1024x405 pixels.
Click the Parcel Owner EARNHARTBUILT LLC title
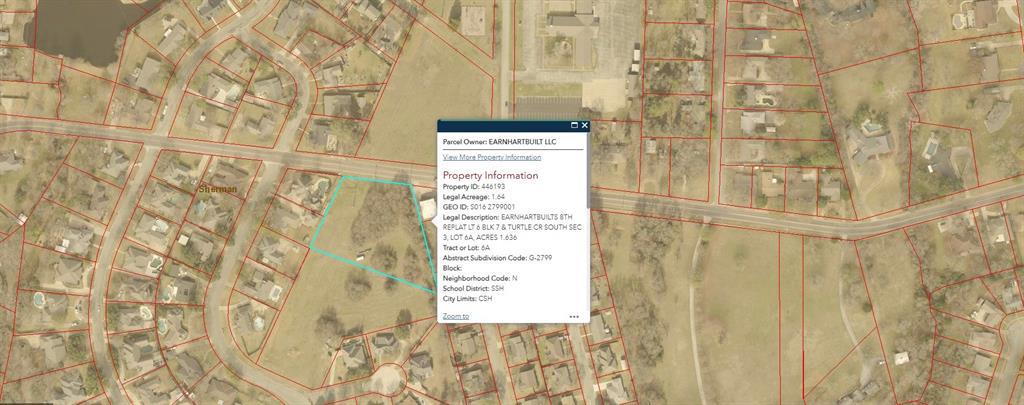point(499,142)
